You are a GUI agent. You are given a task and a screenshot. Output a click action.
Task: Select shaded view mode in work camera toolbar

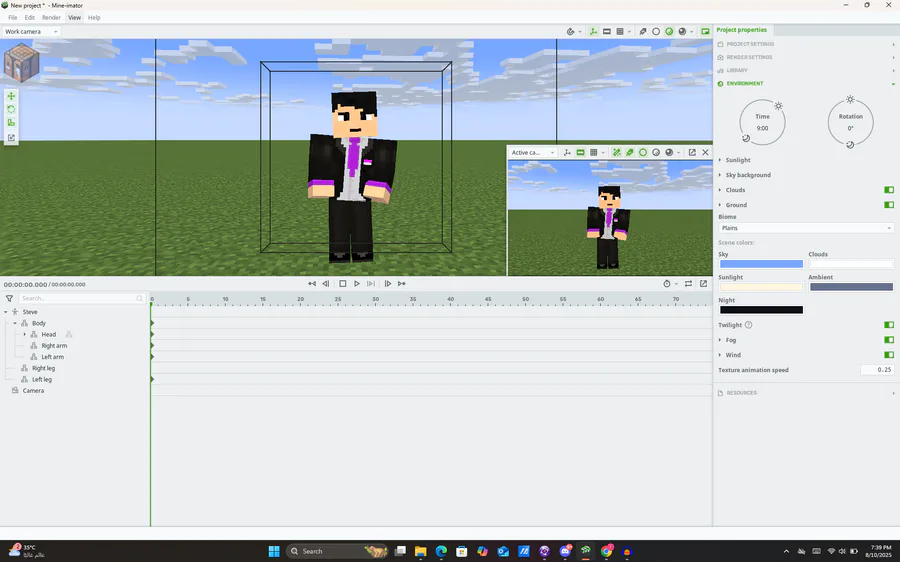[669, 32]
